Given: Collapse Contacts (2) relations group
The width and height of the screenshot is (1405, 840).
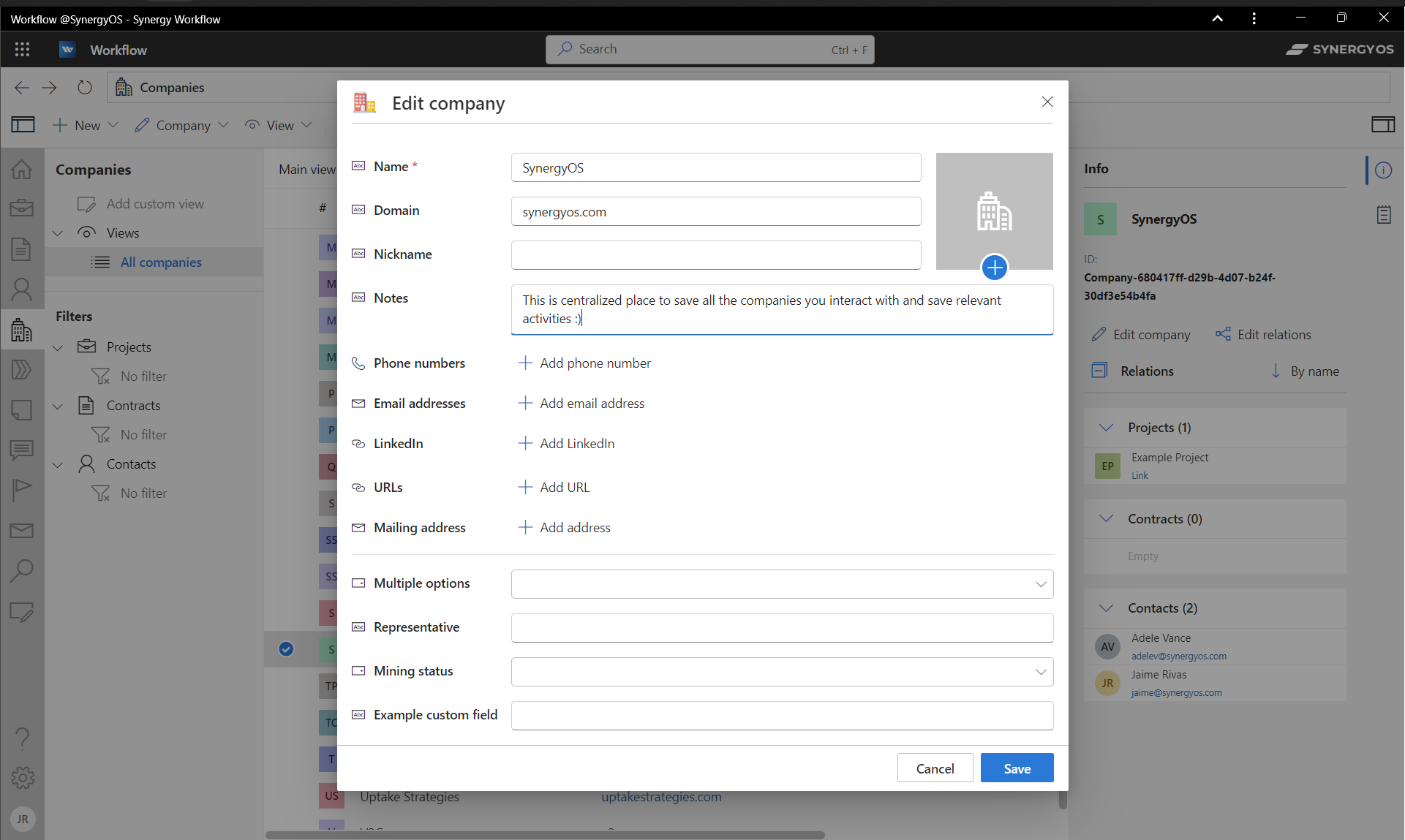Looking at the screenshot, I should point(1106,608).
